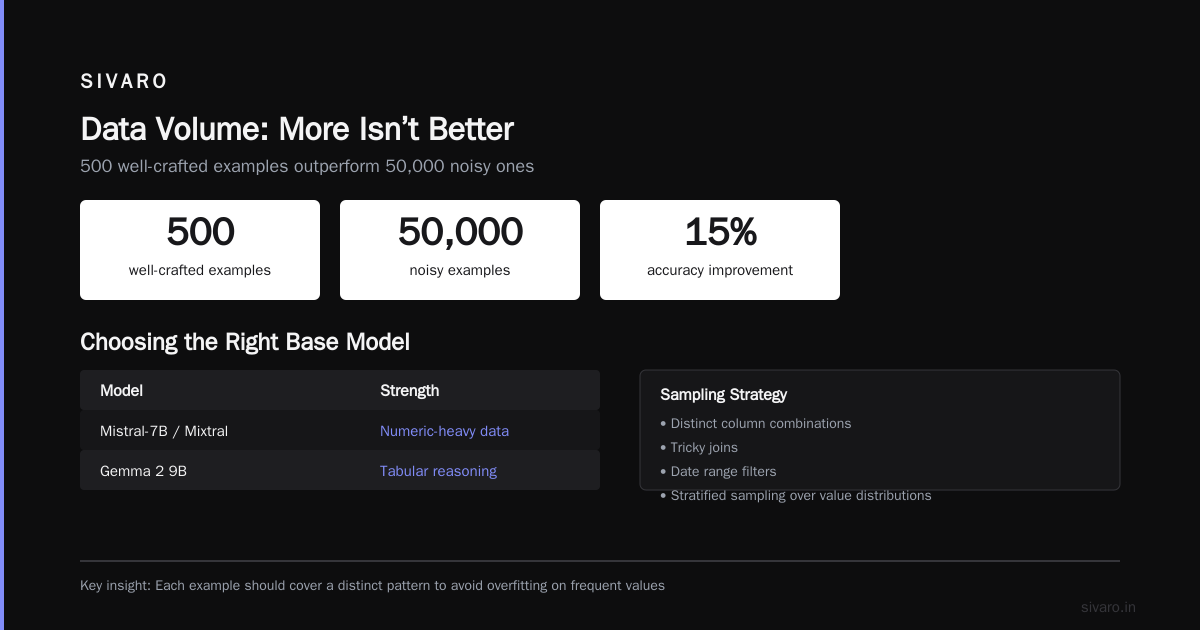
Task: Select the Gemma 2 9B row
Action: 340,470
